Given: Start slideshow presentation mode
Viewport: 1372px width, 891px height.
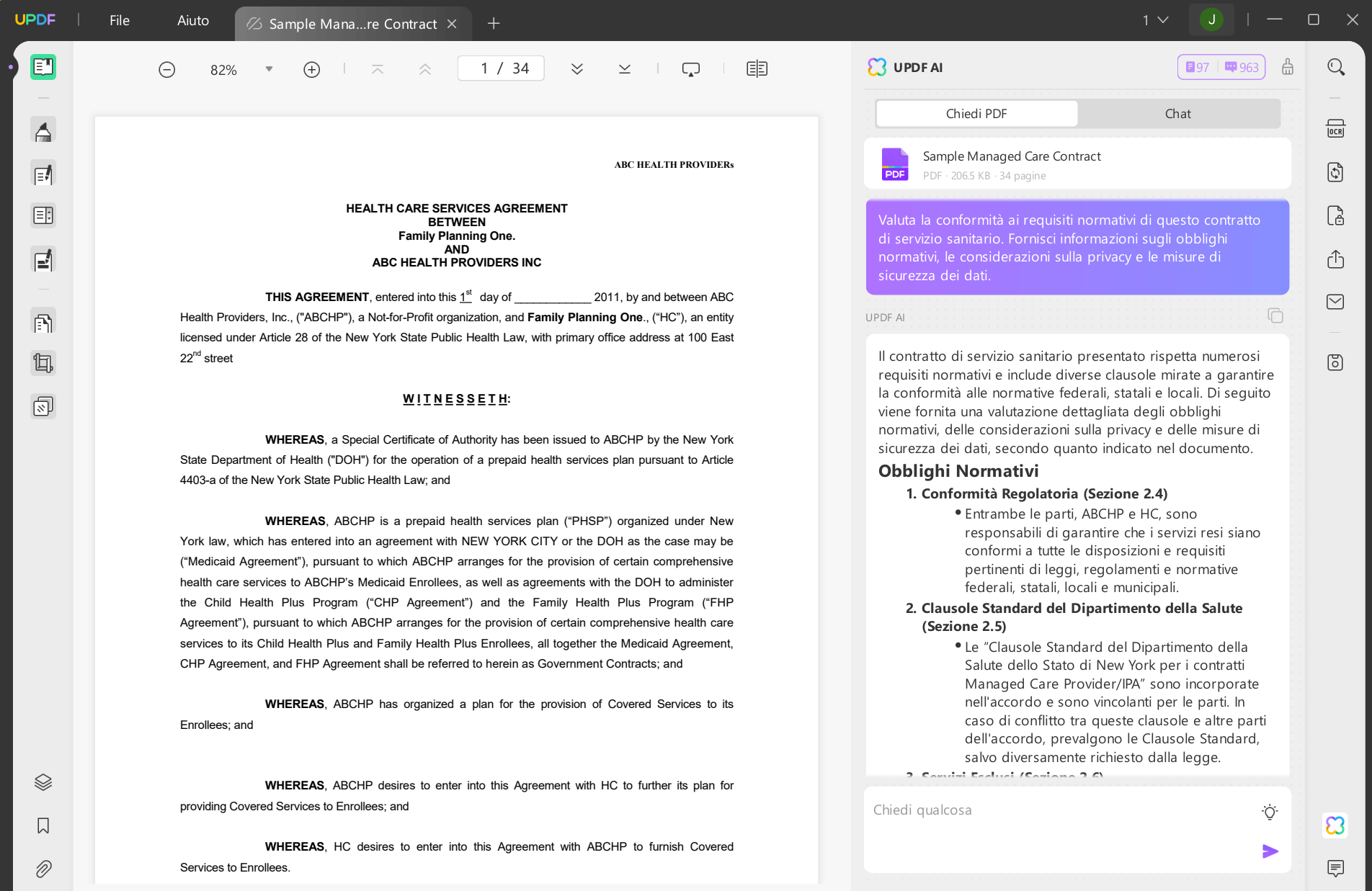Looking at the screenshot, I should coord(690,69).
